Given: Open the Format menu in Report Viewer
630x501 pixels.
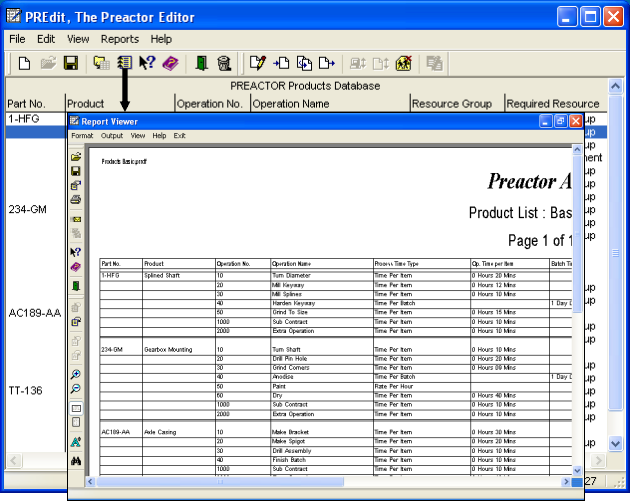Looking at the screenshot, I should [82, 136].
